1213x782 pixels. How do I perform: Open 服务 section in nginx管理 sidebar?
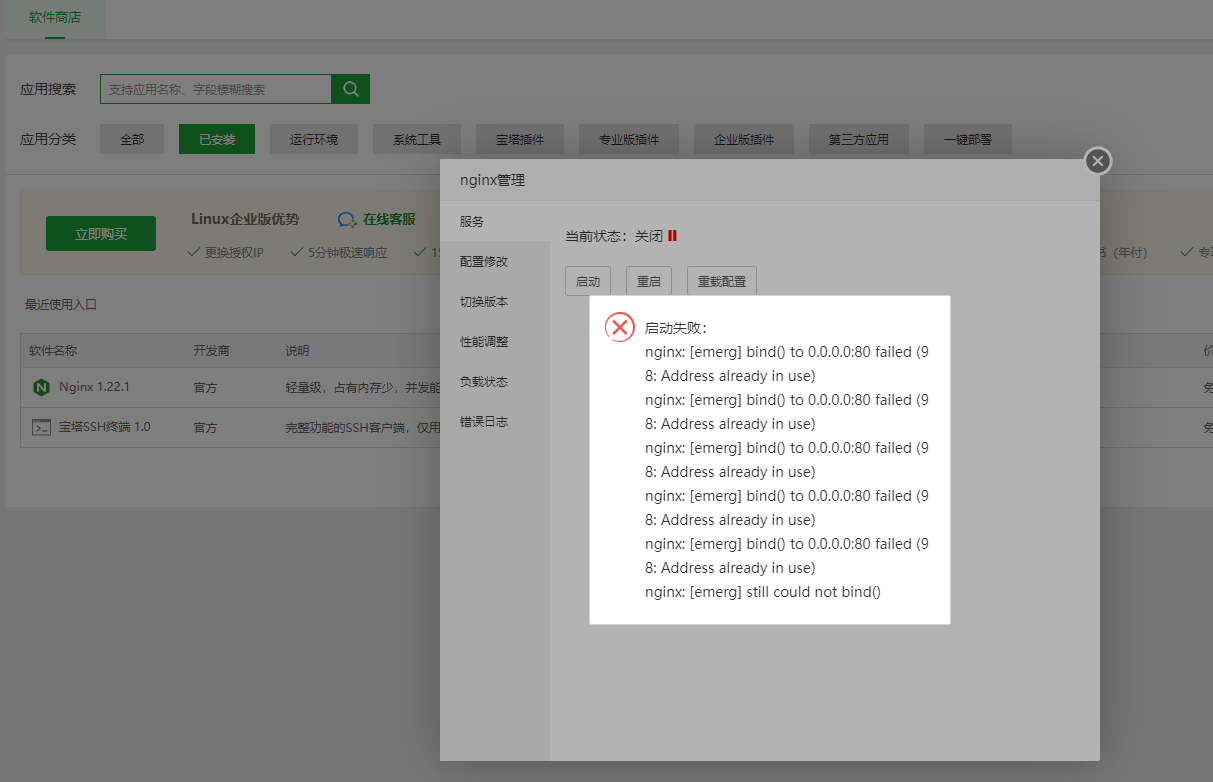coord(495,221)
